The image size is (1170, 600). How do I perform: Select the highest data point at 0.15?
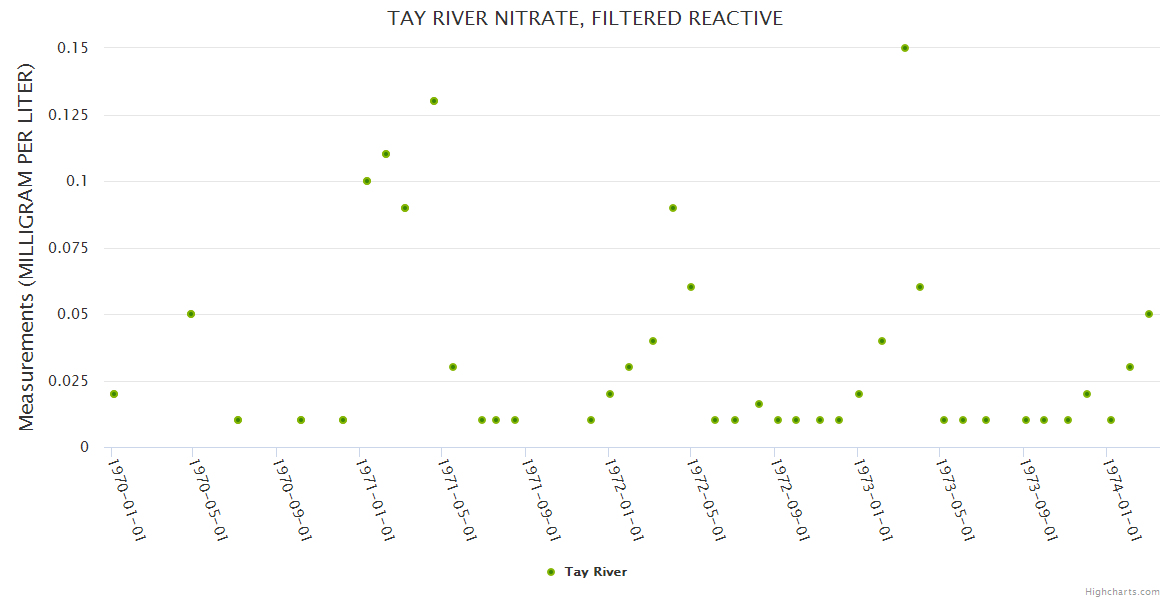905,48
